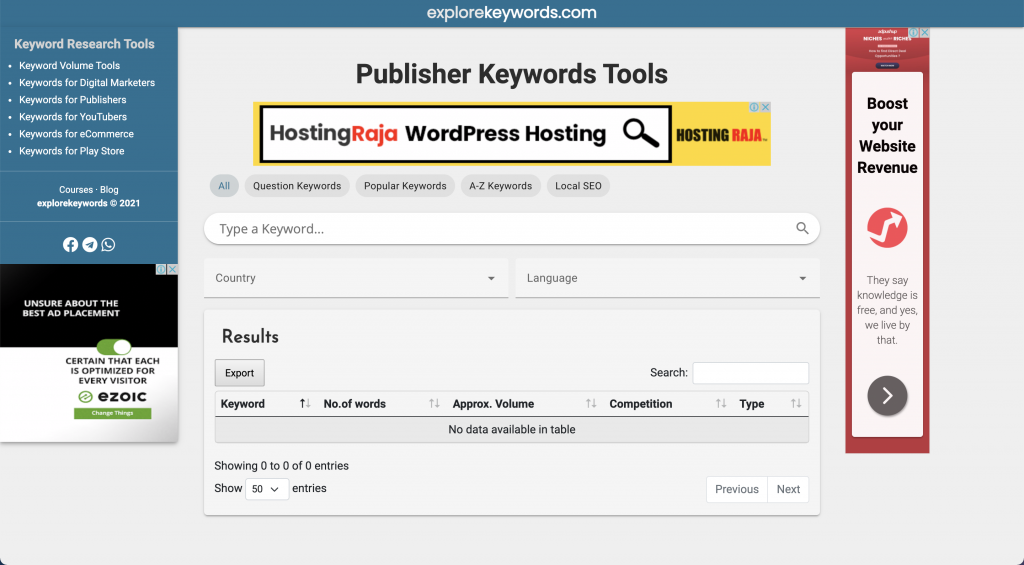
Task: Focus the Type a Keyword input
Action: coord(511,229)
